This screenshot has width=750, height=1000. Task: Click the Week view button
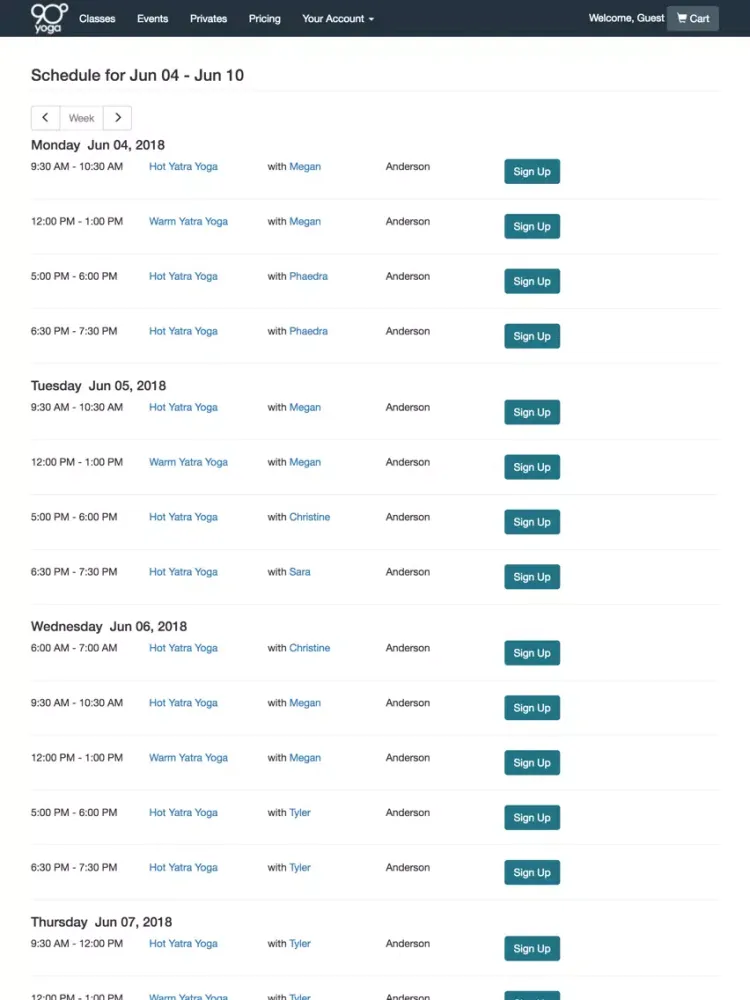(x=81, y=118)
